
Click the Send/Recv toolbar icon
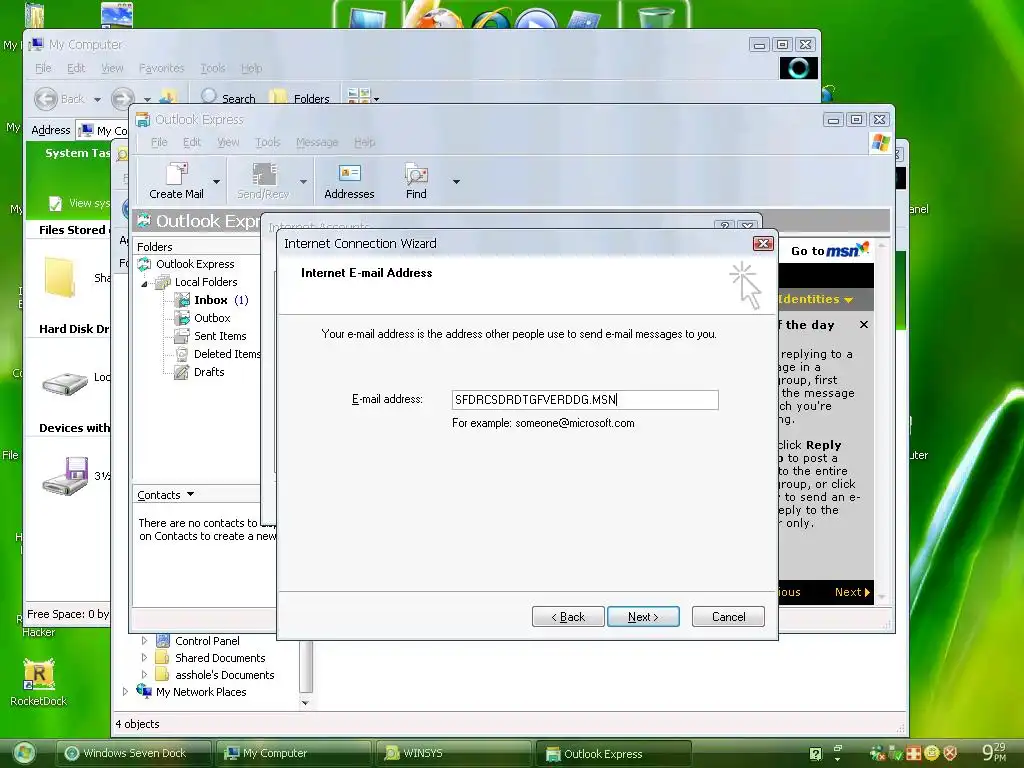263,181
